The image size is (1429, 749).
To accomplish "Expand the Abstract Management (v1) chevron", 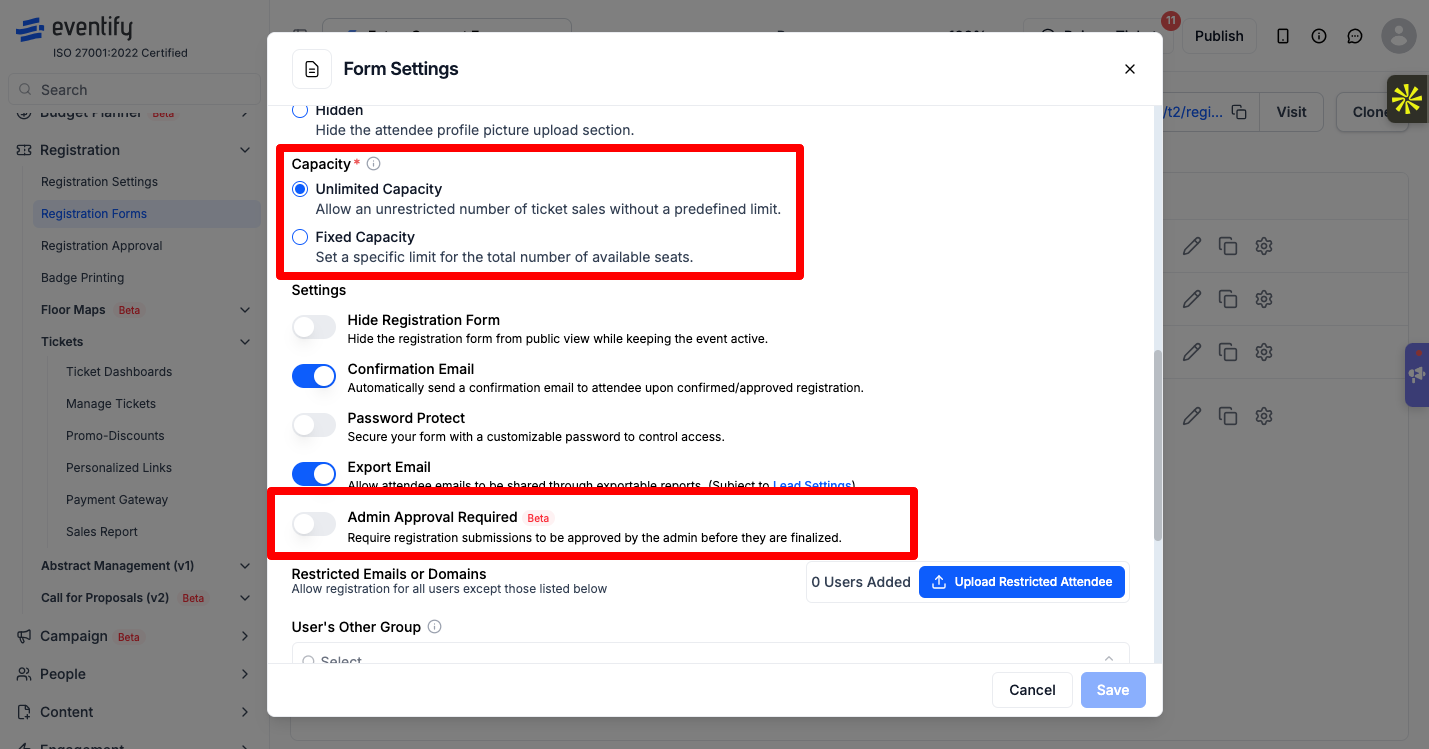I will click(245, 566).
